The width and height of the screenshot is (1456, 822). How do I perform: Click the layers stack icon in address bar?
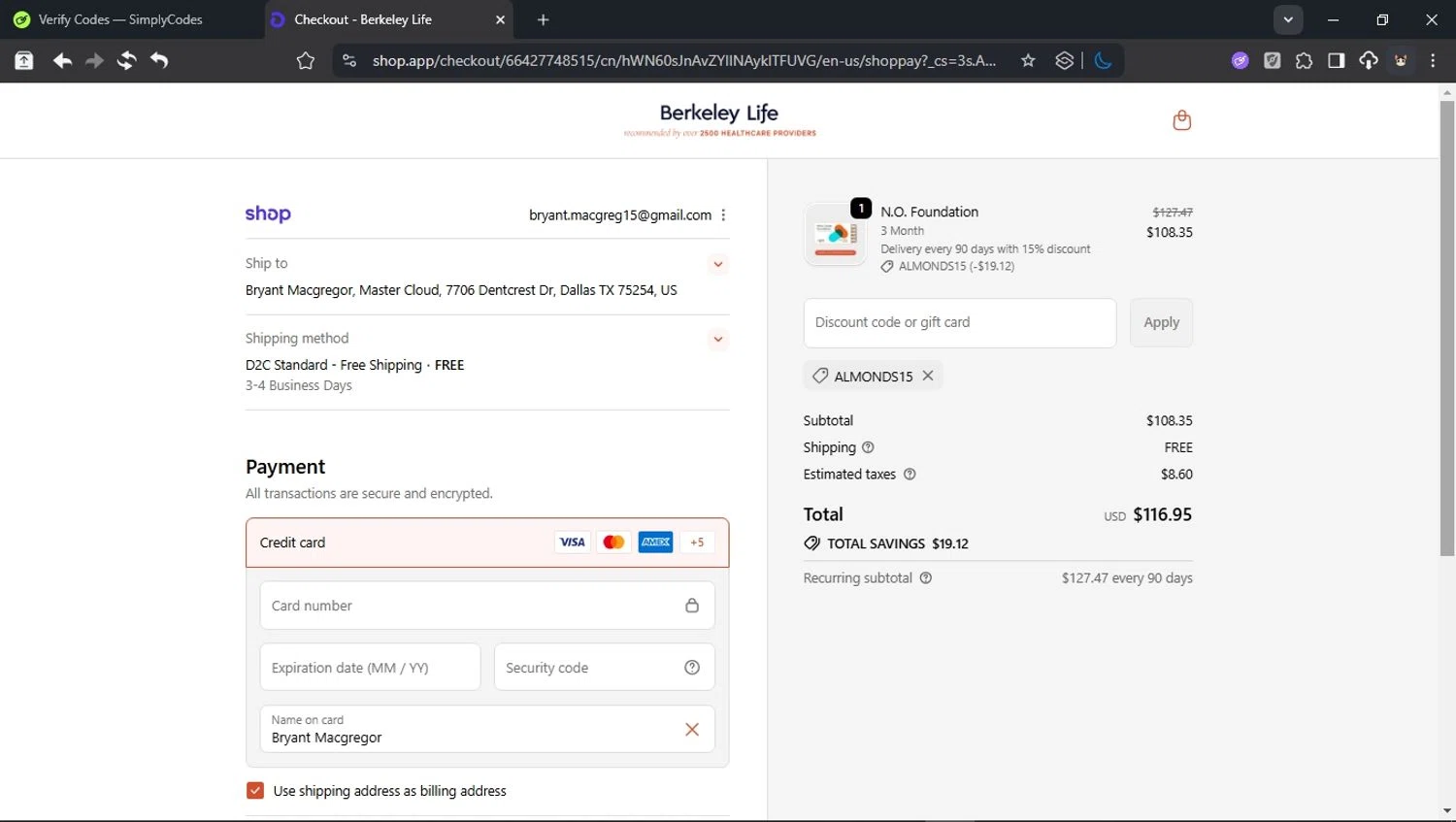1064,61
